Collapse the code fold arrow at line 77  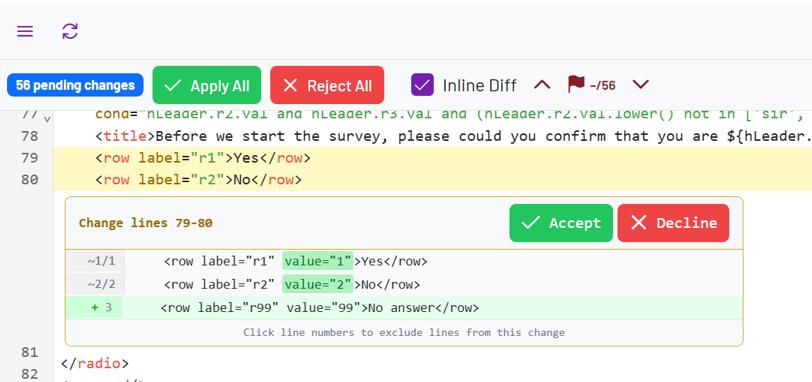(x=47, y=119)
